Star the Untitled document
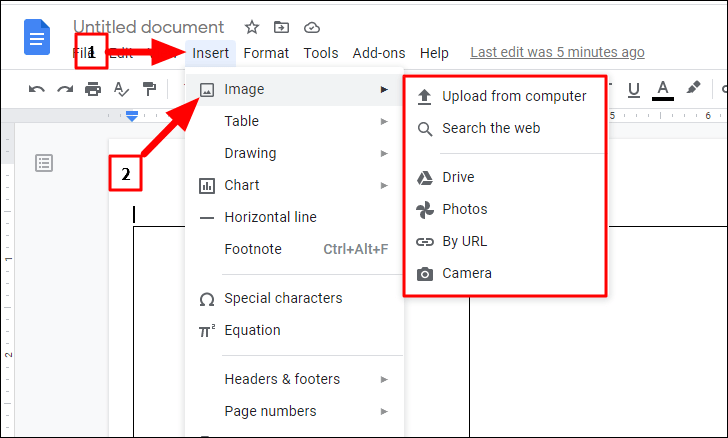Screen dimensions: 728x438 [252, 27]
